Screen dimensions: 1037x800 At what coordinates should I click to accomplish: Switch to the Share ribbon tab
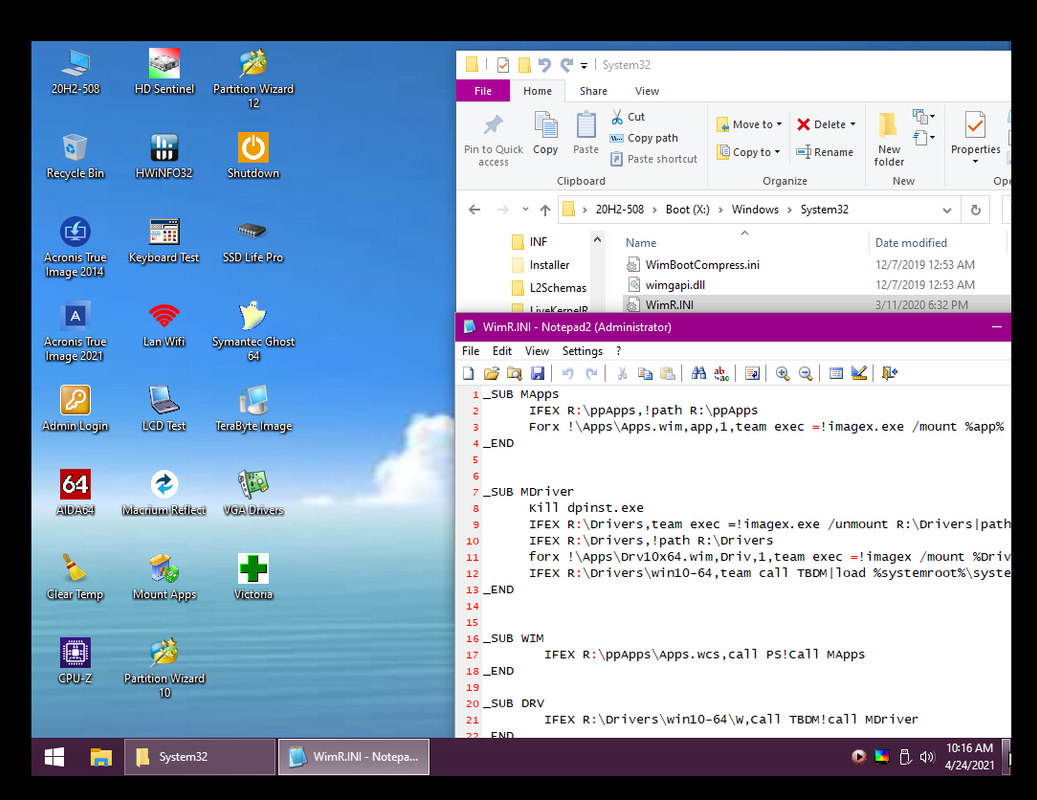(593, 91)
